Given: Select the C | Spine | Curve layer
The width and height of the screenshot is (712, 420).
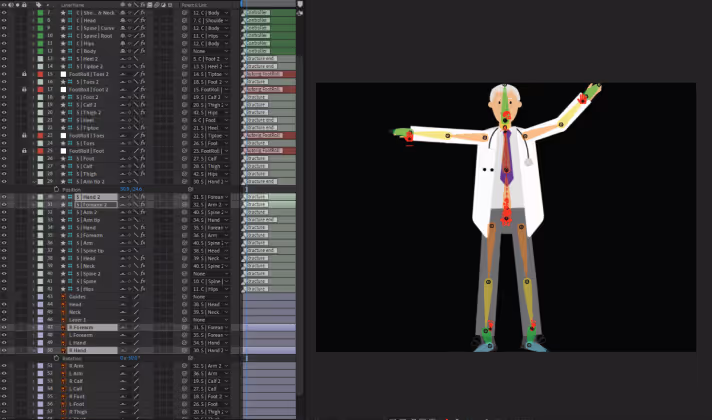Looking at the screenshot, I should pyautogui.click(x=95, y=28).
